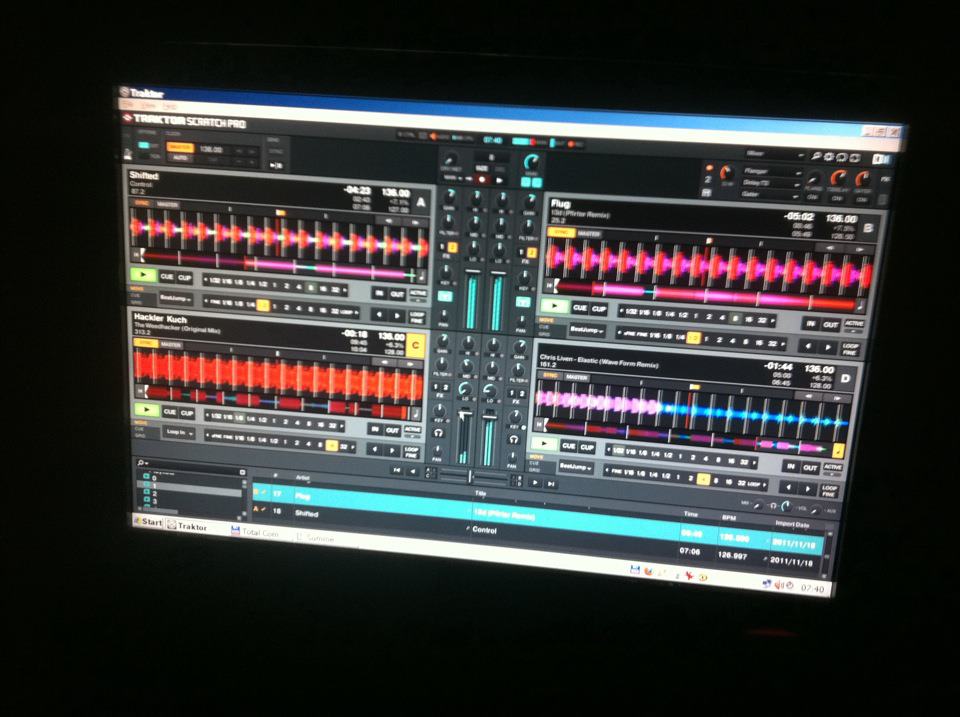Click the Title column header
Image resolution: width=960 pixels, height=717 pixels.
[x=479, y=493]
